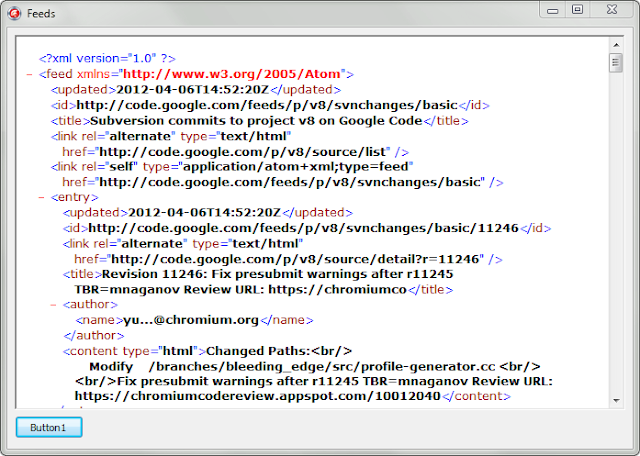Collapse the feed root element
Screen dimensions: 640x456
(29, 74)
